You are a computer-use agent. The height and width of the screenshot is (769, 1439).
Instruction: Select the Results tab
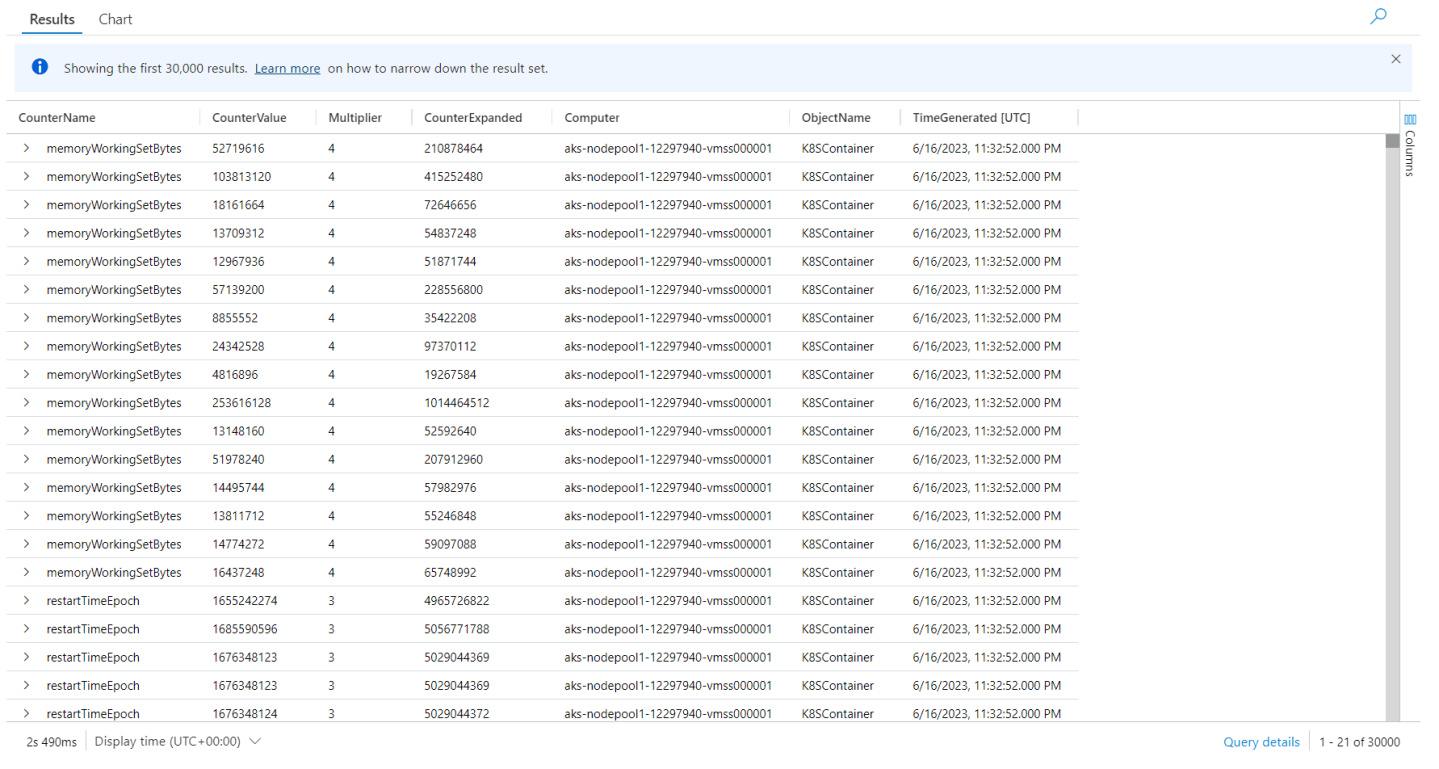[x=52, y=19]
